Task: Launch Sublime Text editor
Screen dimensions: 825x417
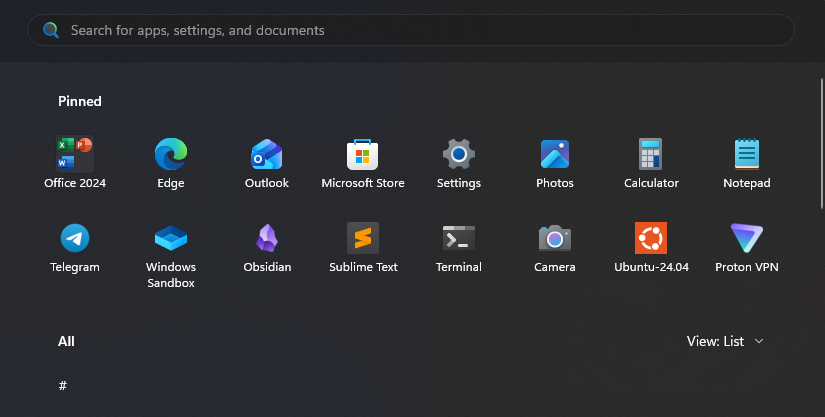Action: [x=363, y=239]
